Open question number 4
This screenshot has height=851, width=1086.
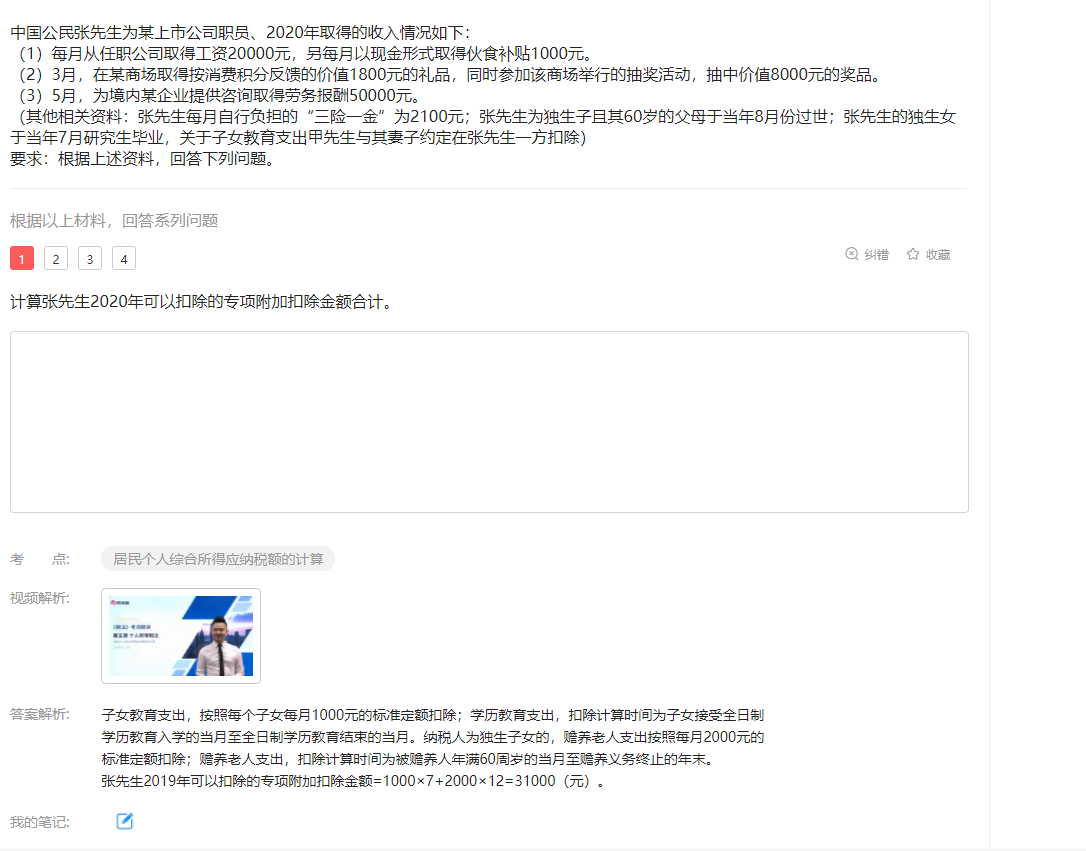[123, 258]
